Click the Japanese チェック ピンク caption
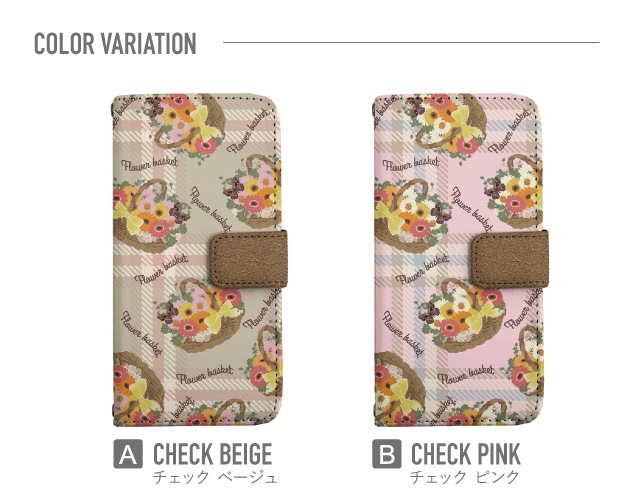Viewport: 640px width, 500px height. [x=464, y=477]
